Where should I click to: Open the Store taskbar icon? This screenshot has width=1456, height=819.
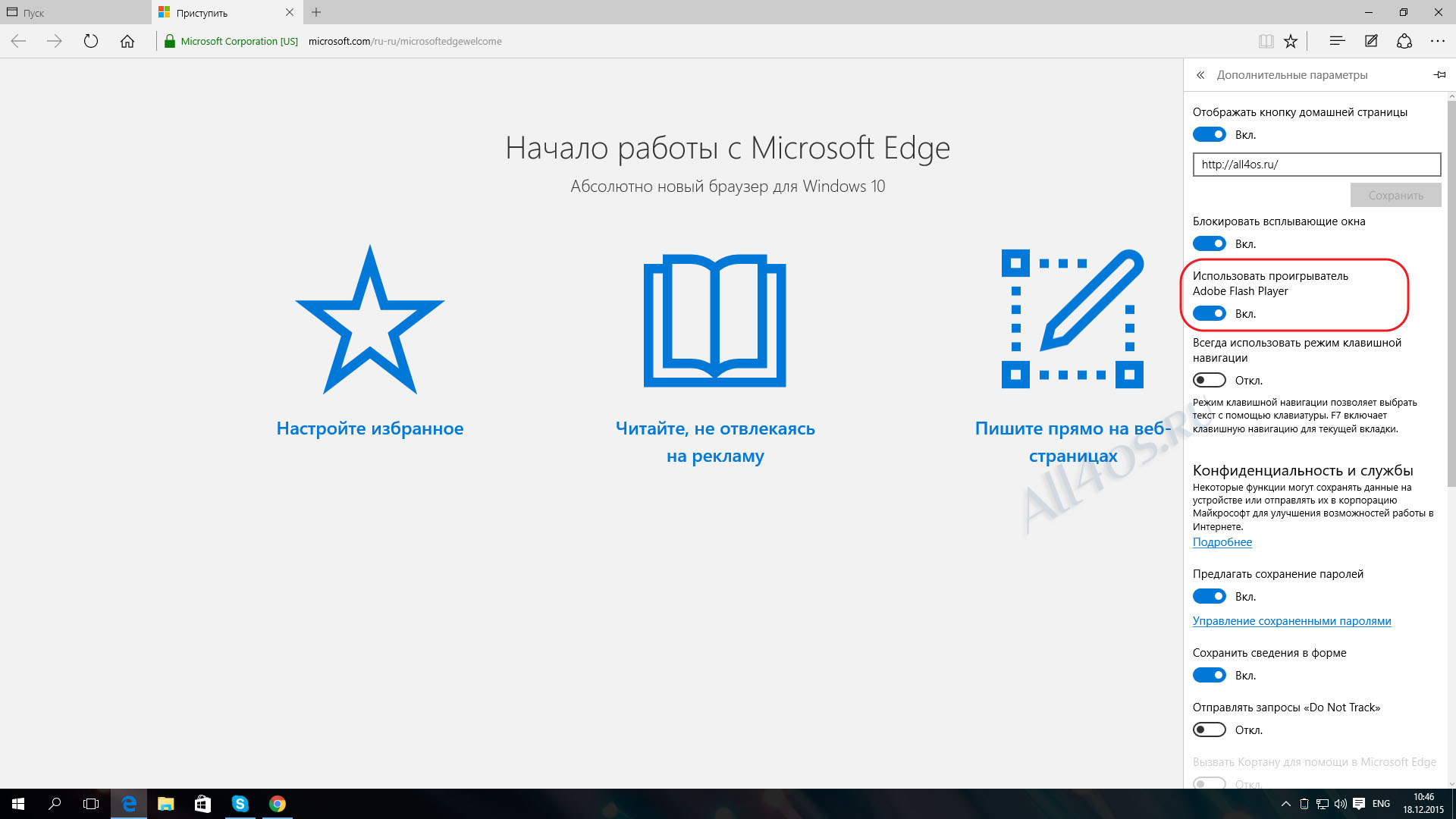click(x=202, y=804)
